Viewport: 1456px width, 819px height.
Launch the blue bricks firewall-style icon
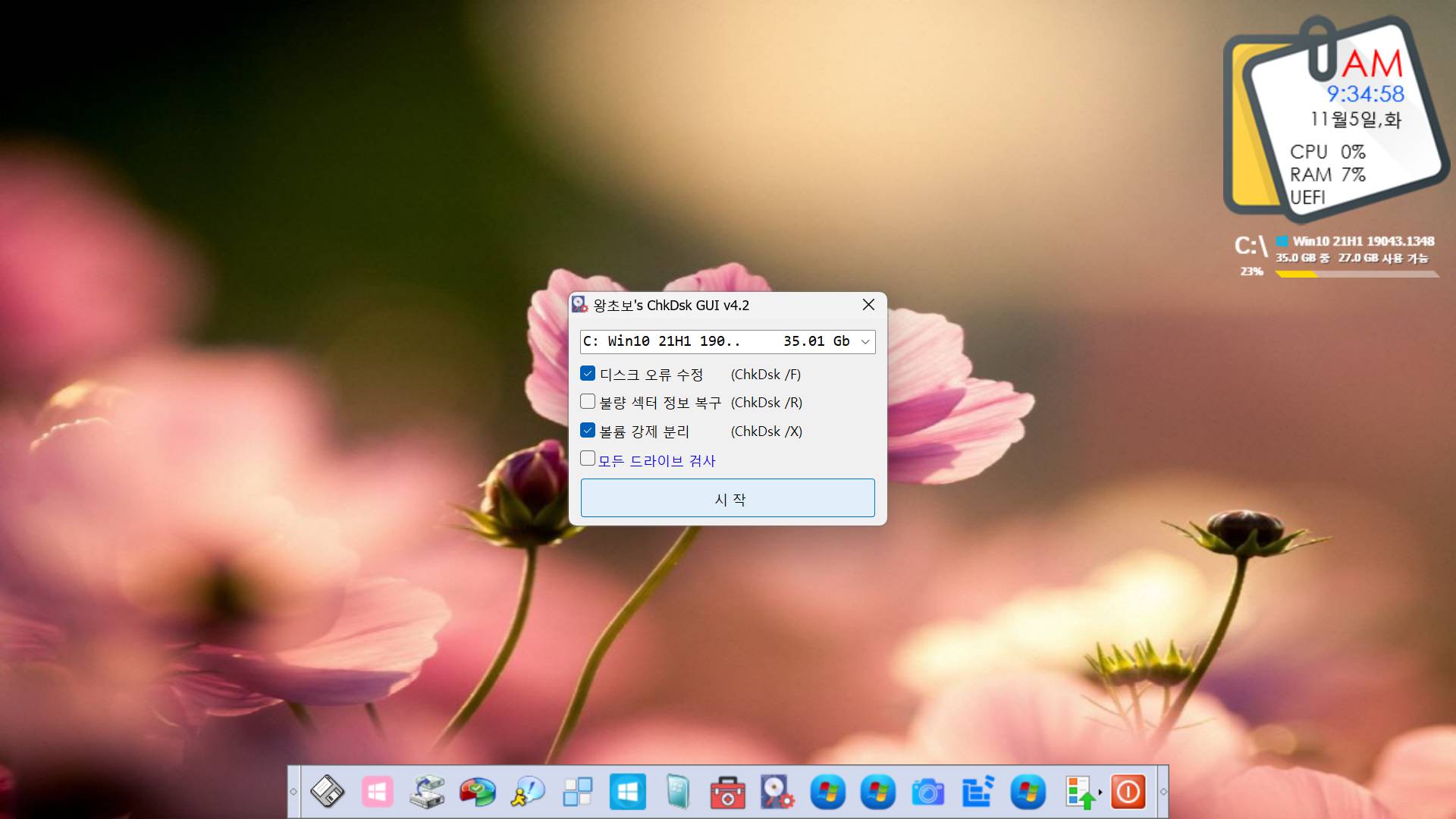coord(977,792)
